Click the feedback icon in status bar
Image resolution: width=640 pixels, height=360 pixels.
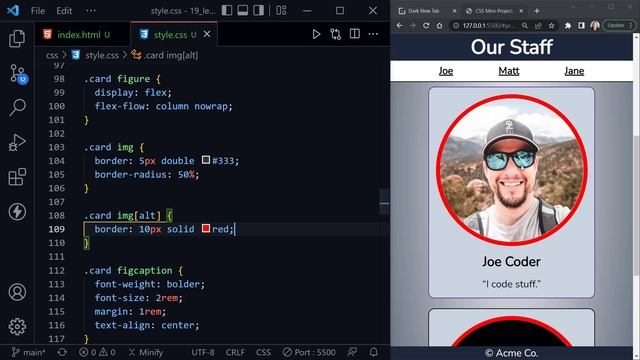(352, 352)
